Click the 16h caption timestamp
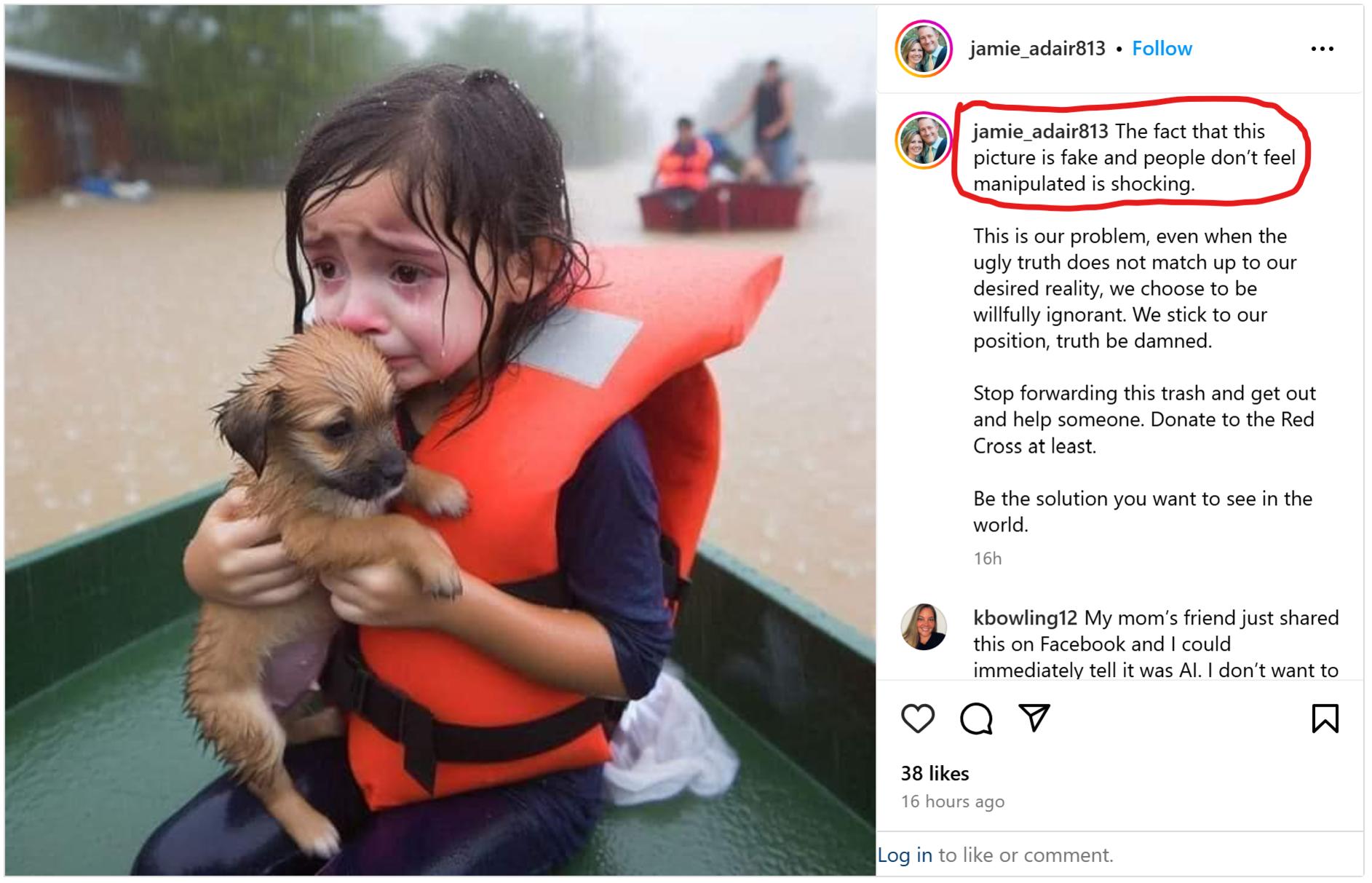 [988, 558]
